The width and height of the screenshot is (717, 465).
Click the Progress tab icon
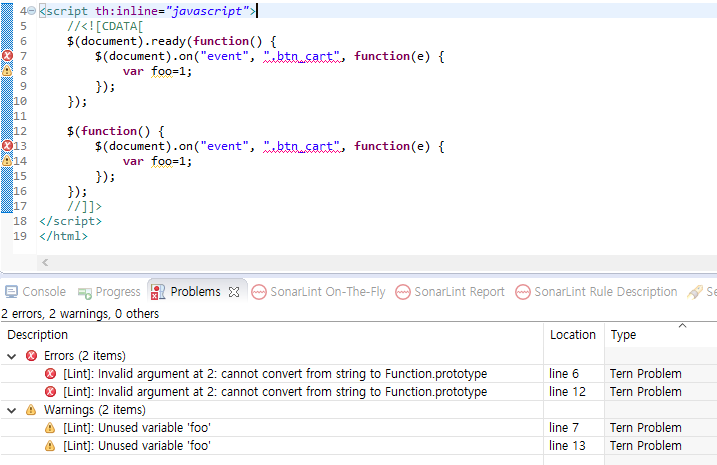tap(85, 293)
